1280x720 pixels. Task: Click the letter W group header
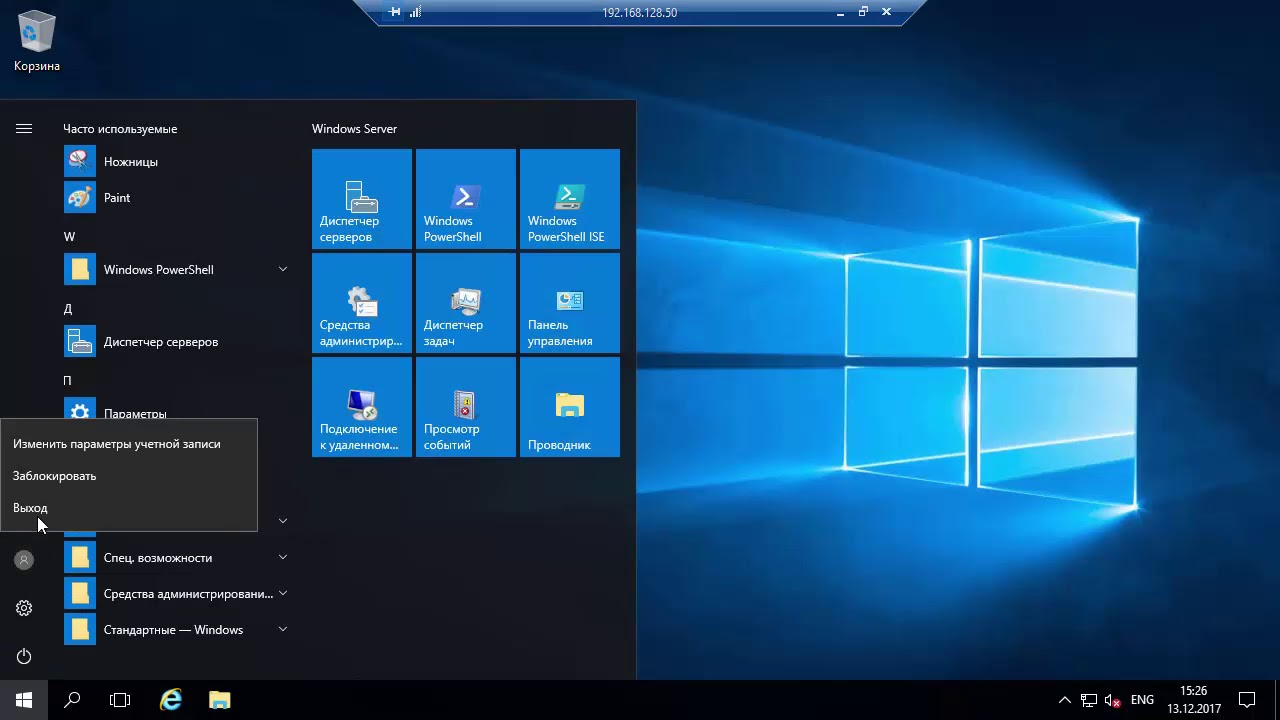coord(69,237)
